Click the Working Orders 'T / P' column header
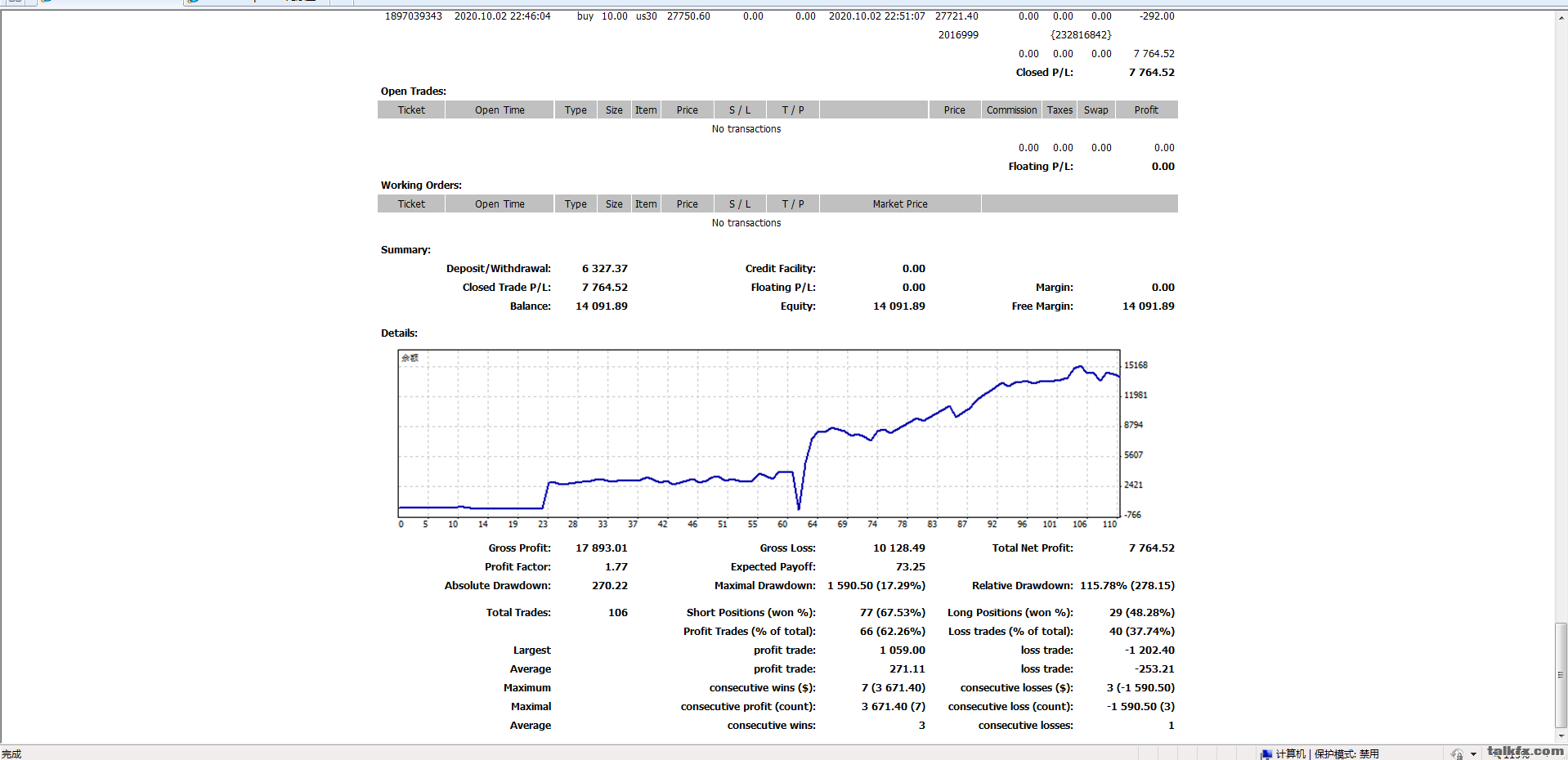Screen dimensions: 1568x760 point(792,204)
